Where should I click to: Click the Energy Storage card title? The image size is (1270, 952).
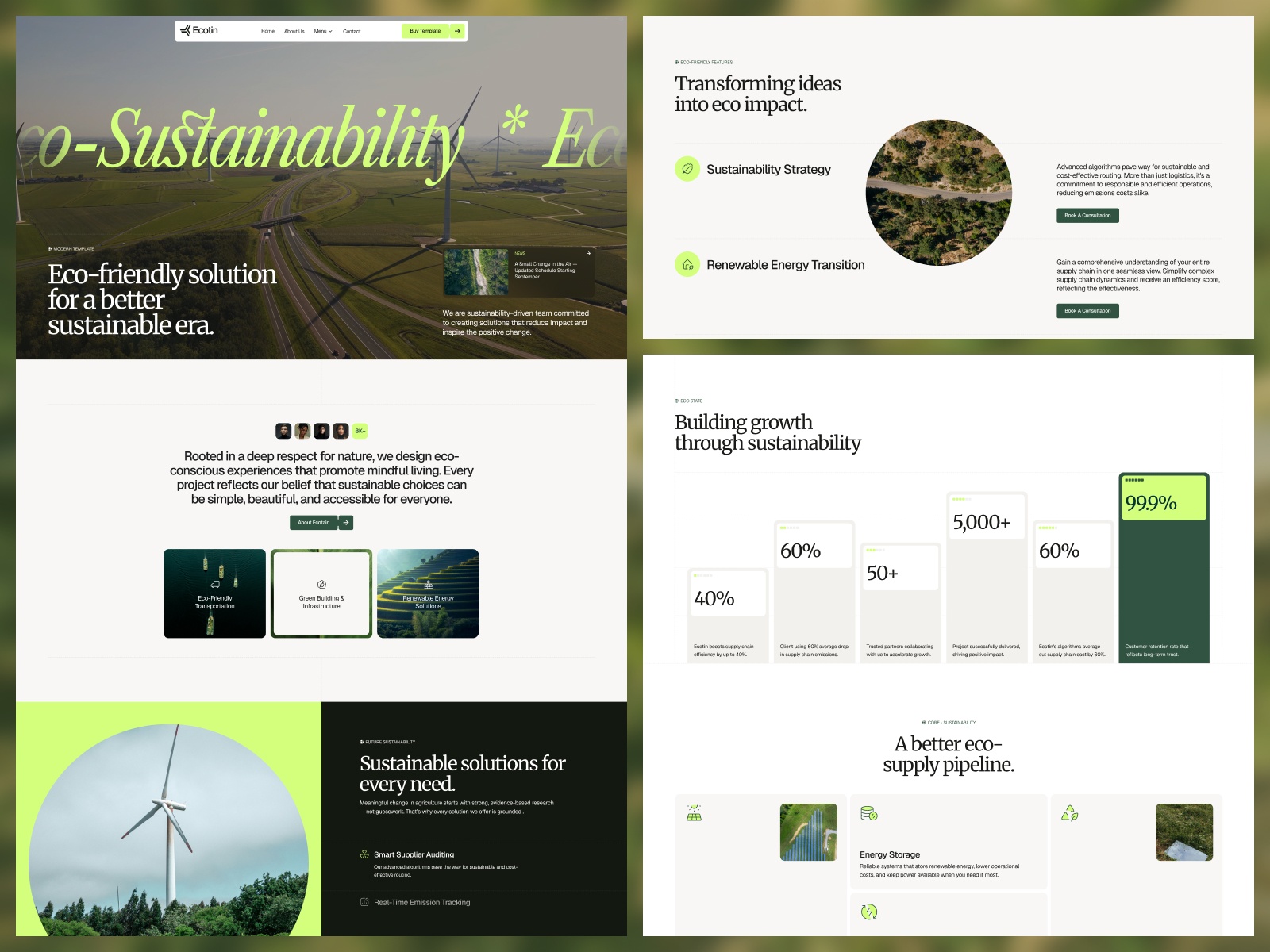tap(890, 854)
